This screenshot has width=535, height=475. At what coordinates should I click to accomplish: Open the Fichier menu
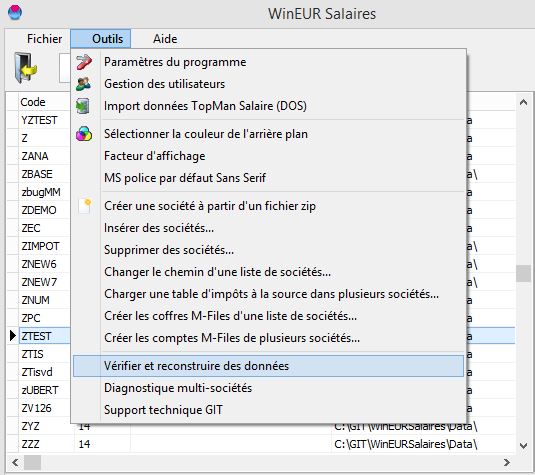[44, 39]
